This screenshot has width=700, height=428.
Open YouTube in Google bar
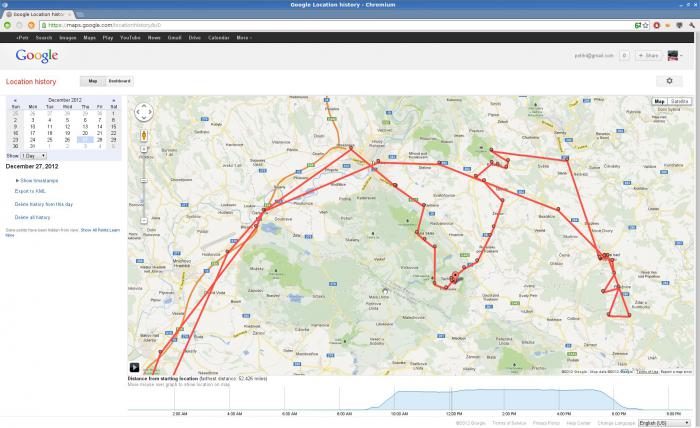[x=130, y=38]
